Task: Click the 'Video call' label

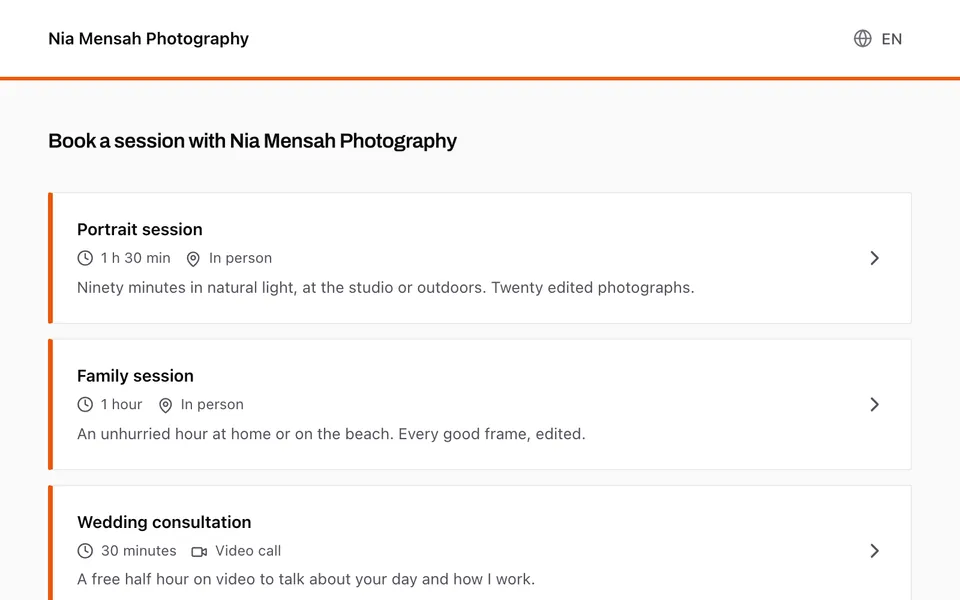Action: coord(248,551)
